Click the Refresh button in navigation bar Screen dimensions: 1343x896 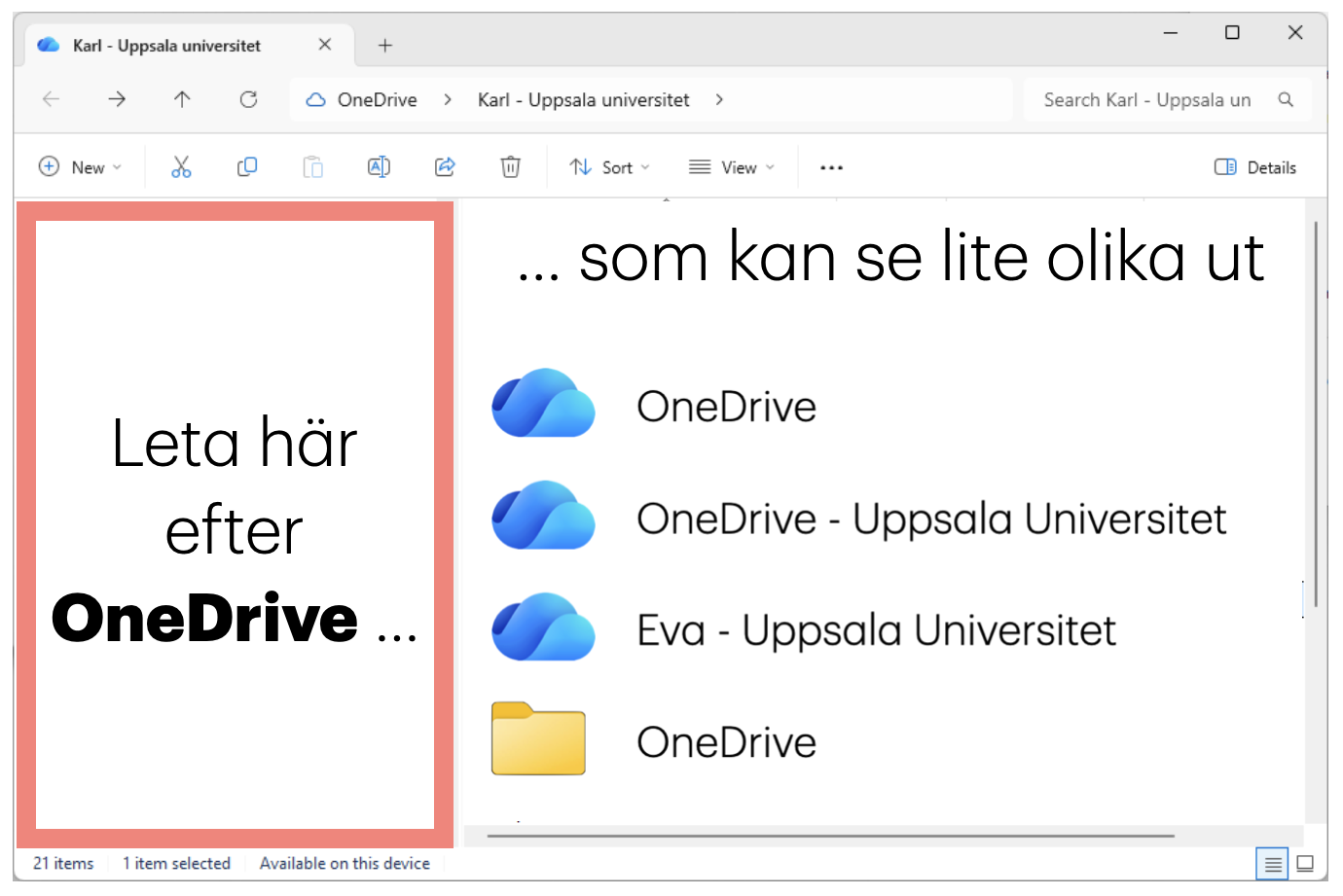(x=248, y=99)
